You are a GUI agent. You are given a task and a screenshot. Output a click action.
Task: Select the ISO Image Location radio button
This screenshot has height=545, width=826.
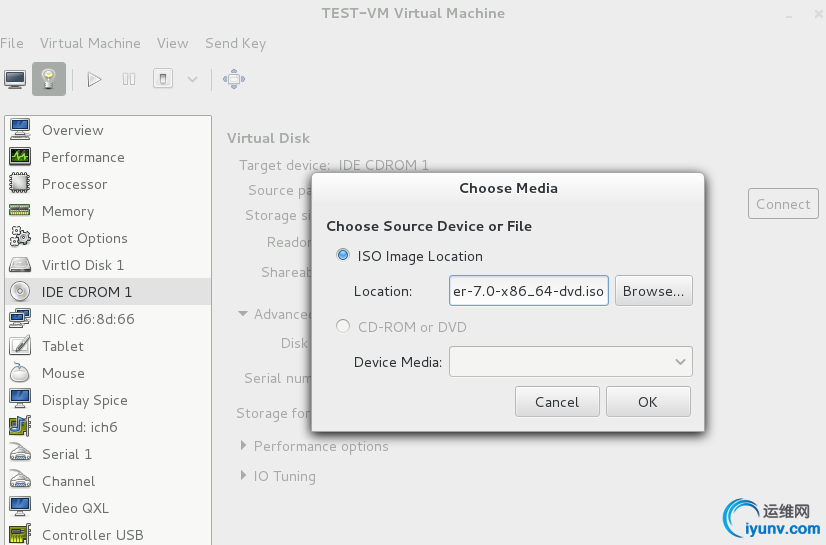(x=344, y=256)
